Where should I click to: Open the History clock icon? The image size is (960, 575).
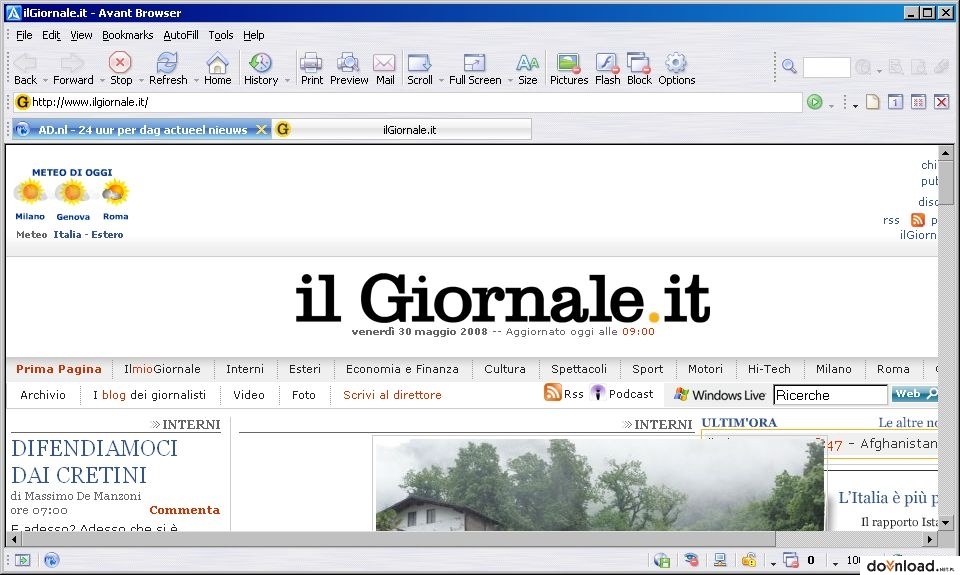[260, 62]
